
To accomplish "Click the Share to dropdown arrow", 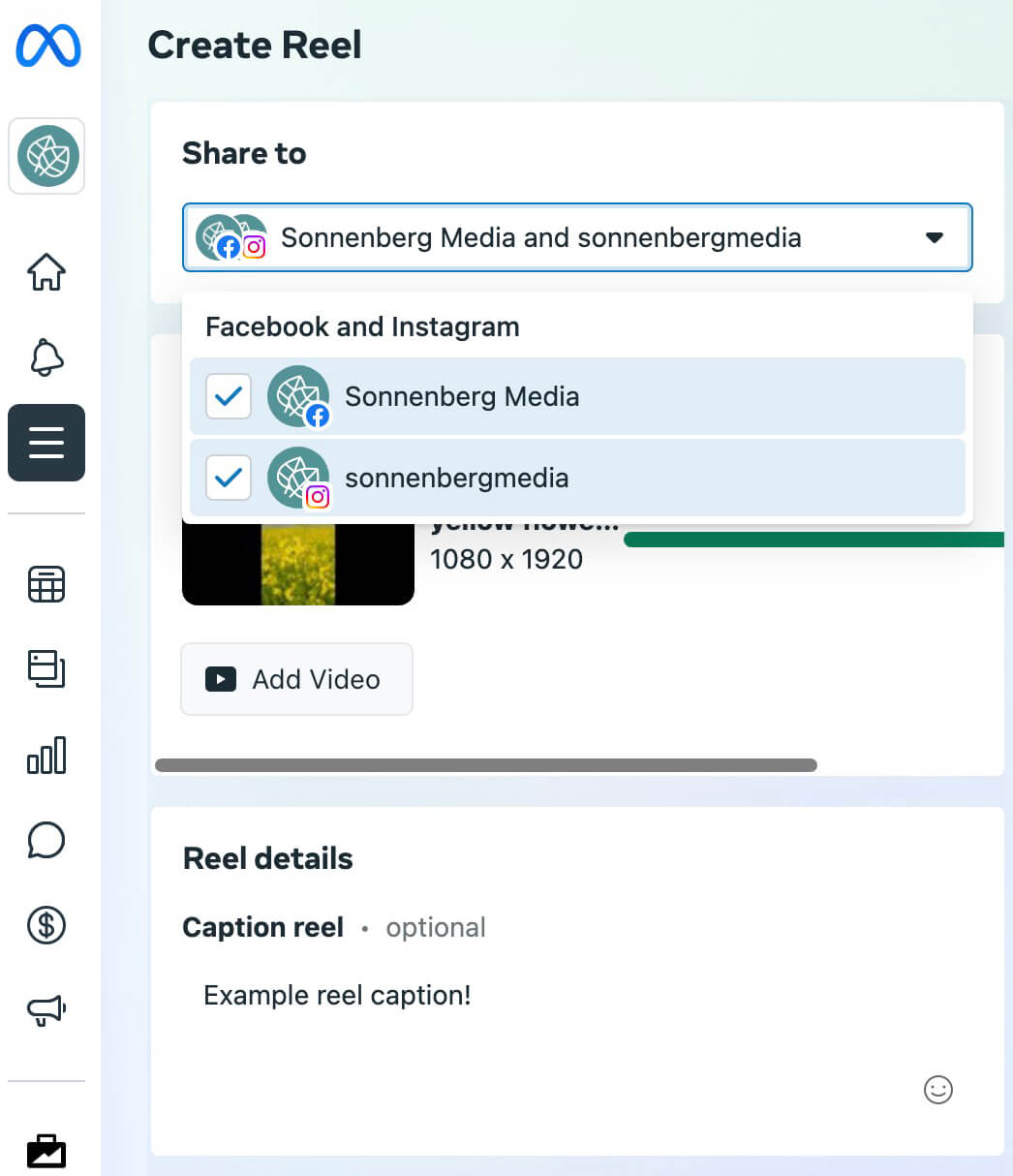I will coord(934,237).
